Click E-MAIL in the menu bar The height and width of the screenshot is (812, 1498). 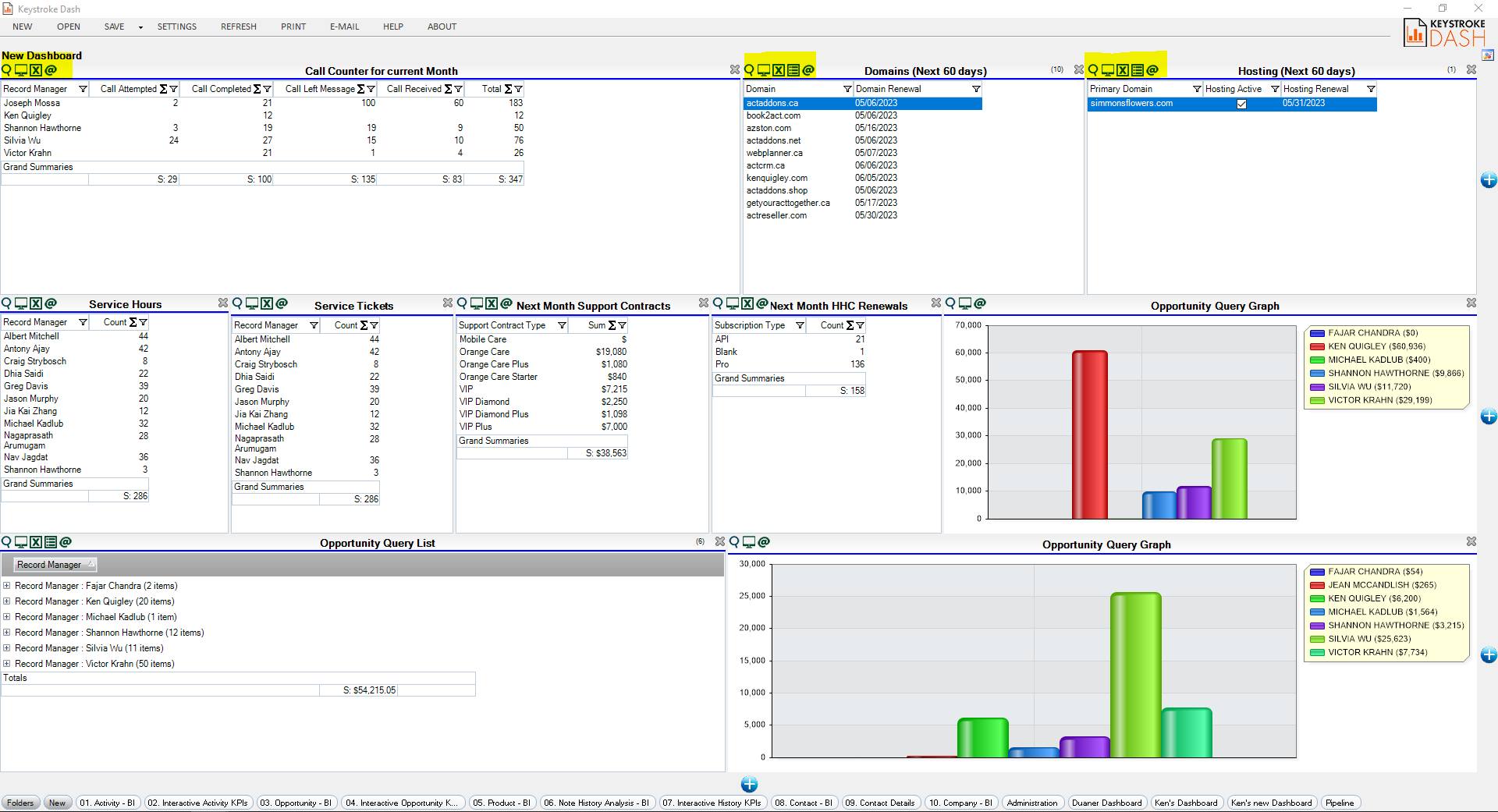(344, 27)
